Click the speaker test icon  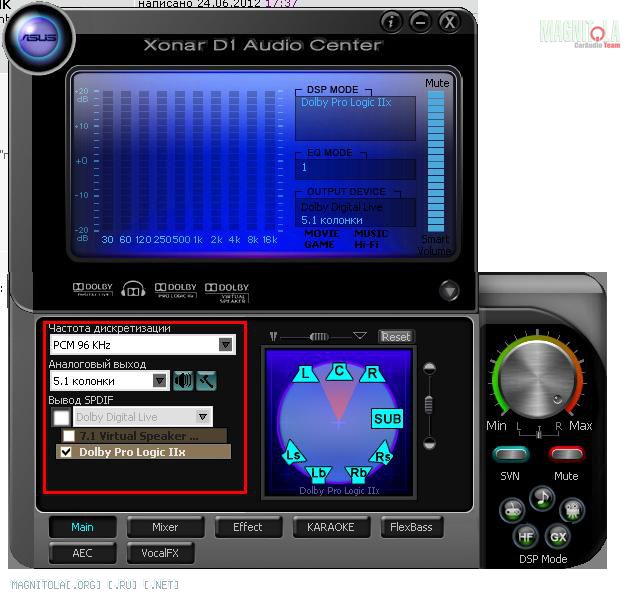click(x=183, y=381)
